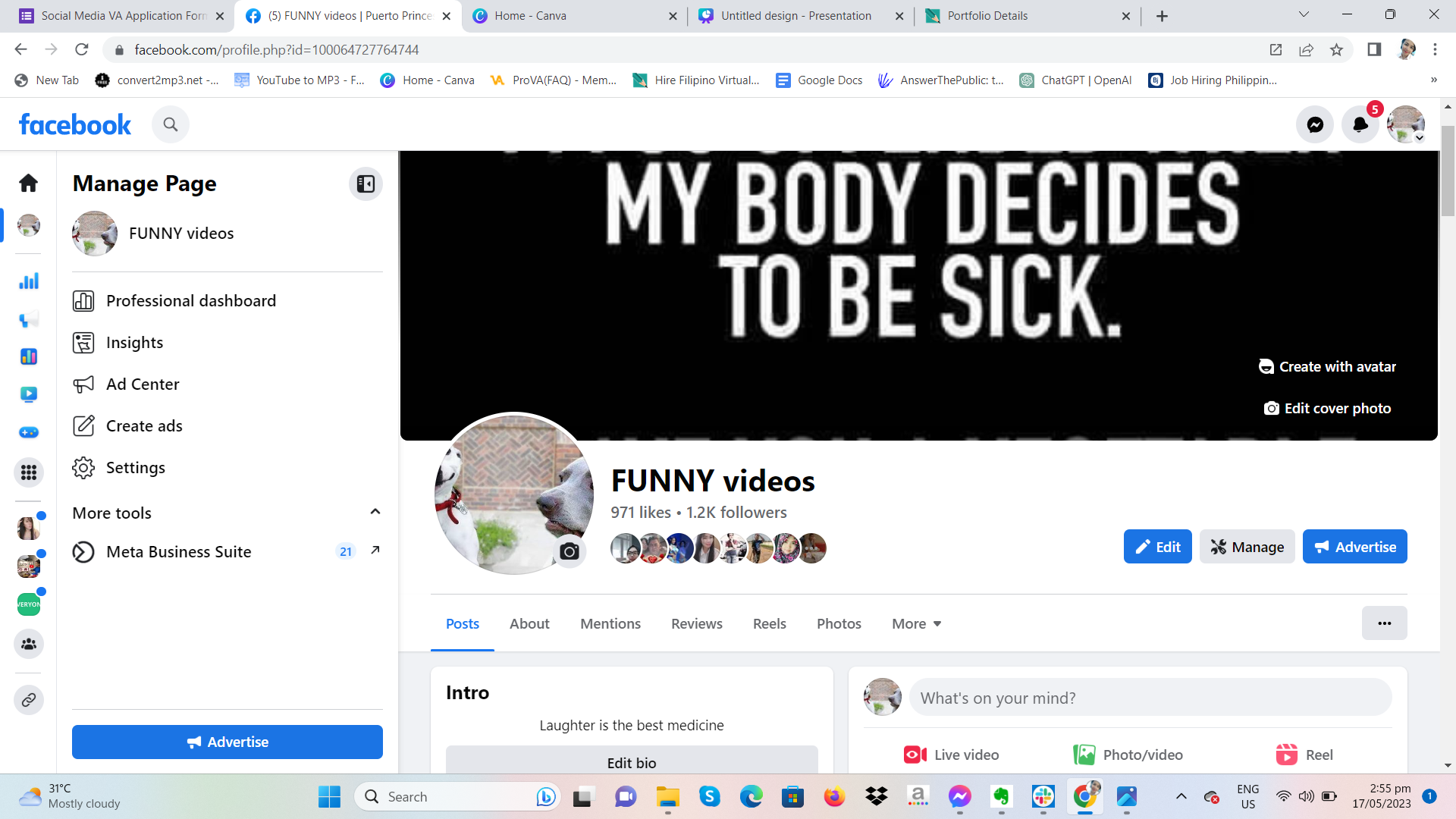
Task: Open the Reels tab
Action: click(769, 623)
